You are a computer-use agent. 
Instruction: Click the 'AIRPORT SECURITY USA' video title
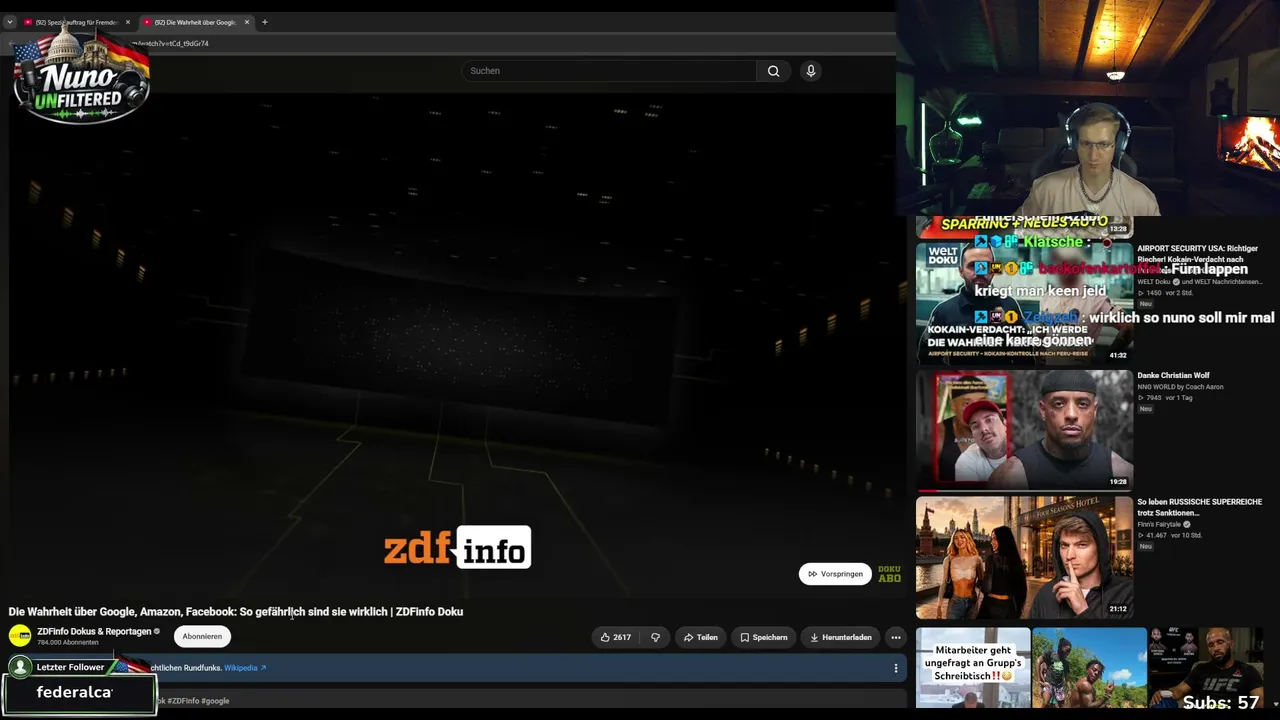[1198, 254]
